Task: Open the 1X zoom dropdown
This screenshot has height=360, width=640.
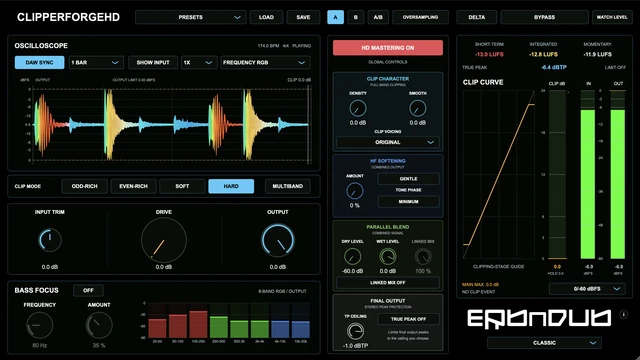Action: coord(198,62)
